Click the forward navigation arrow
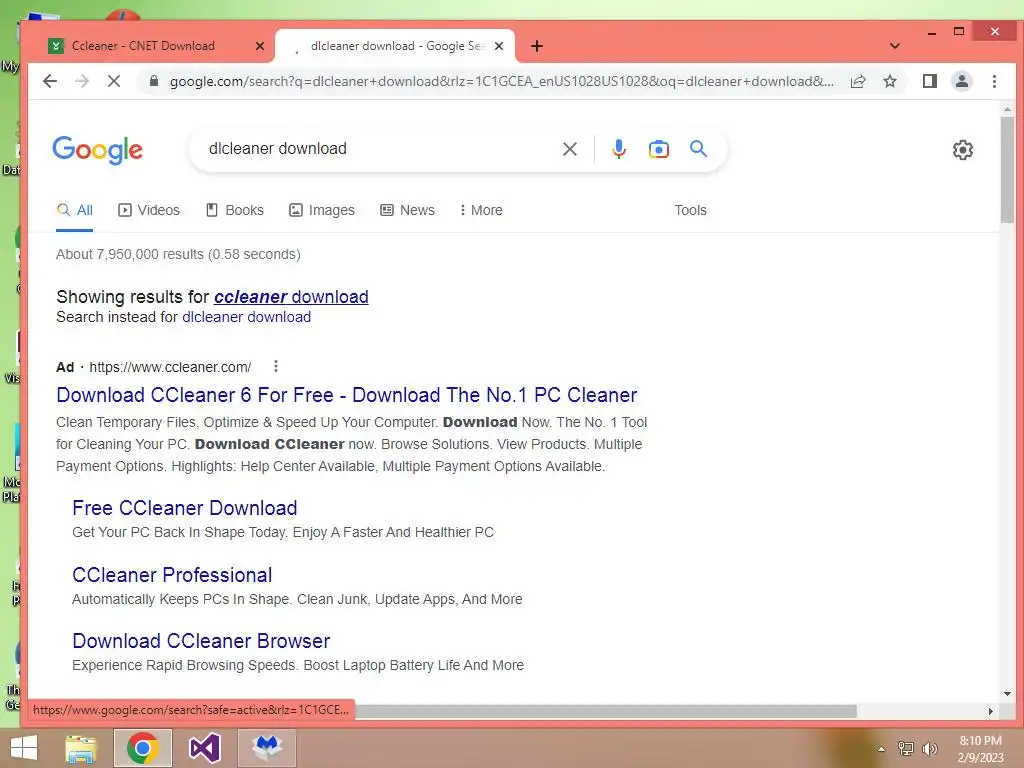The image size is (1024, 768). [x=82, y=81]
